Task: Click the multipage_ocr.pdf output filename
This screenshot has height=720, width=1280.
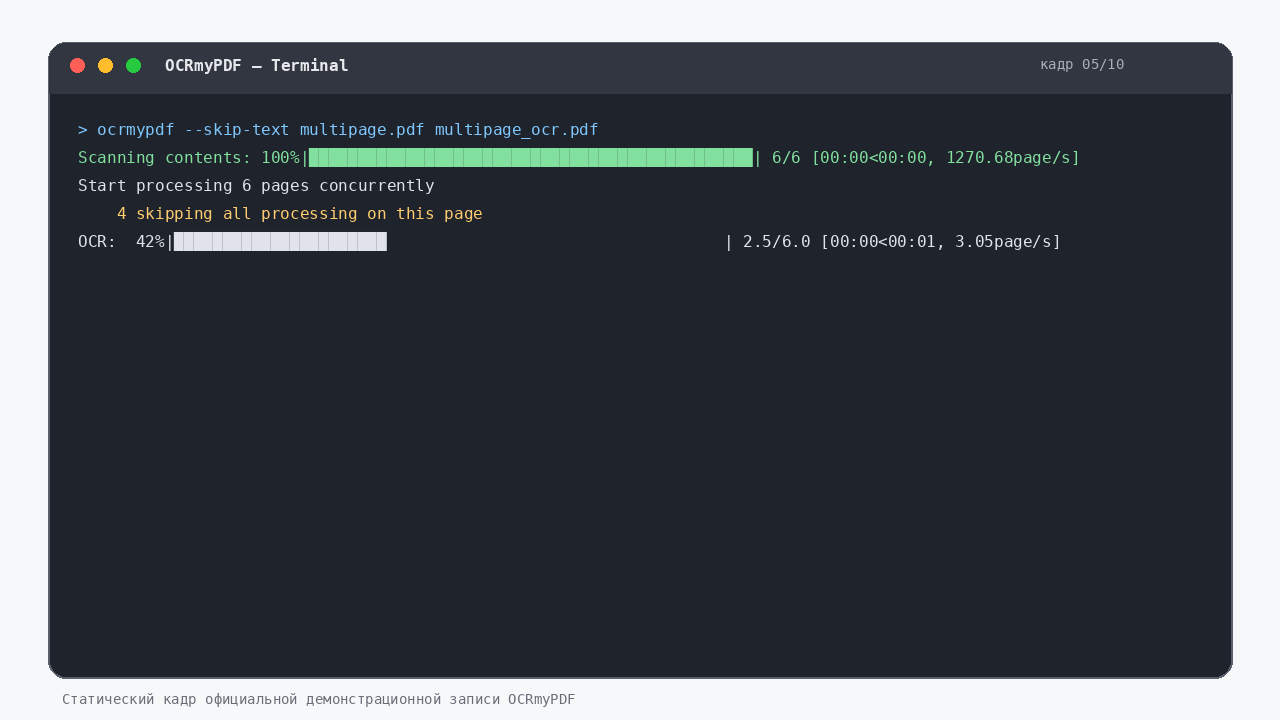Action: [517, 130]
